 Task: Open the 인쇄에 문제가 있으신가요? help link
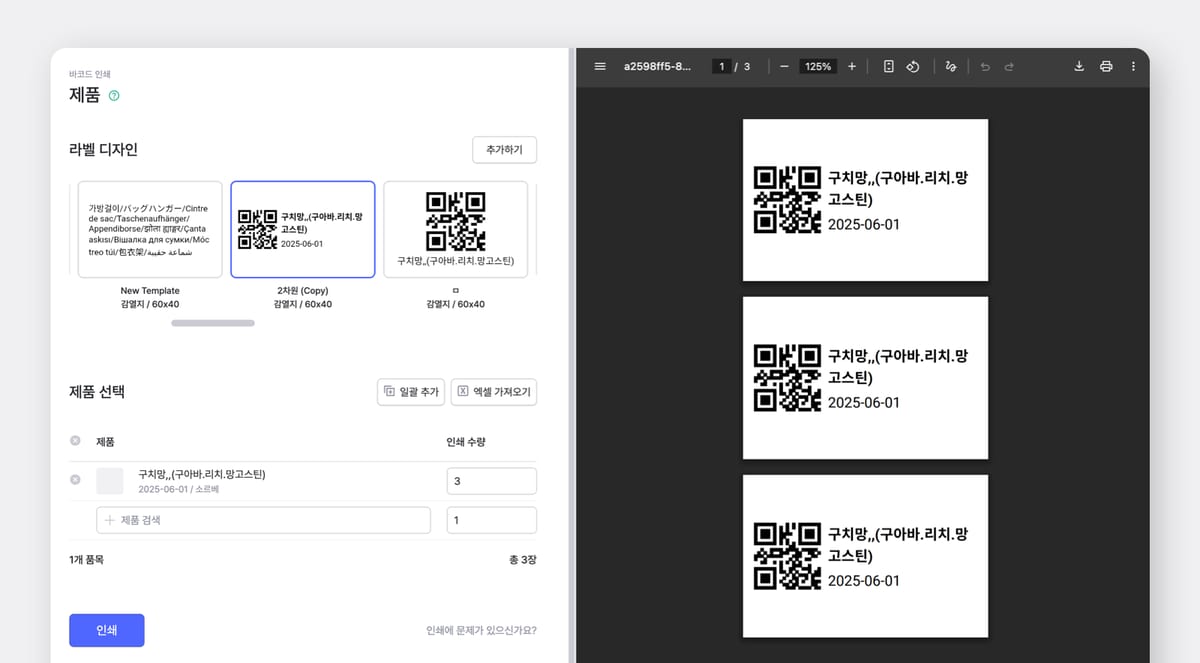pyautogui.click(x=478, y=630)
